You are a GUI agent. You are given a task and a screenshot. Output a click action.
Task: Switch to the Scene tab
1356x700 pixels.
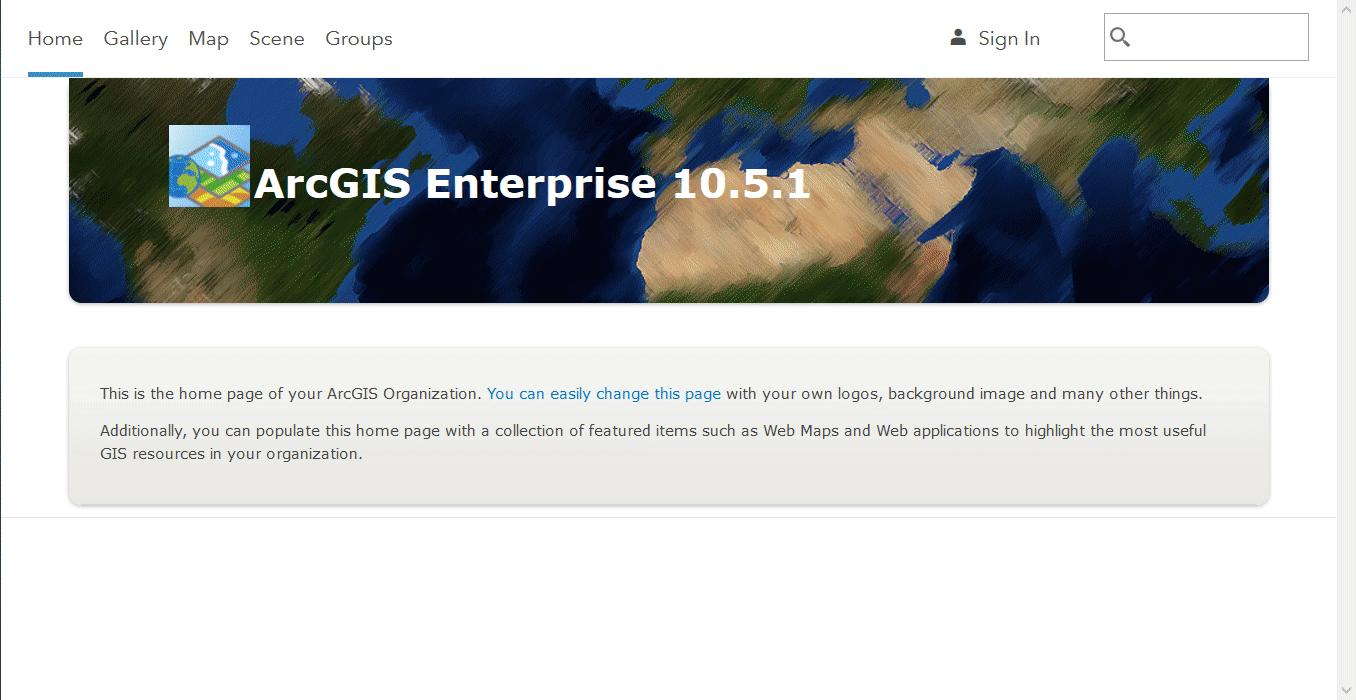[x=277, y=38]
